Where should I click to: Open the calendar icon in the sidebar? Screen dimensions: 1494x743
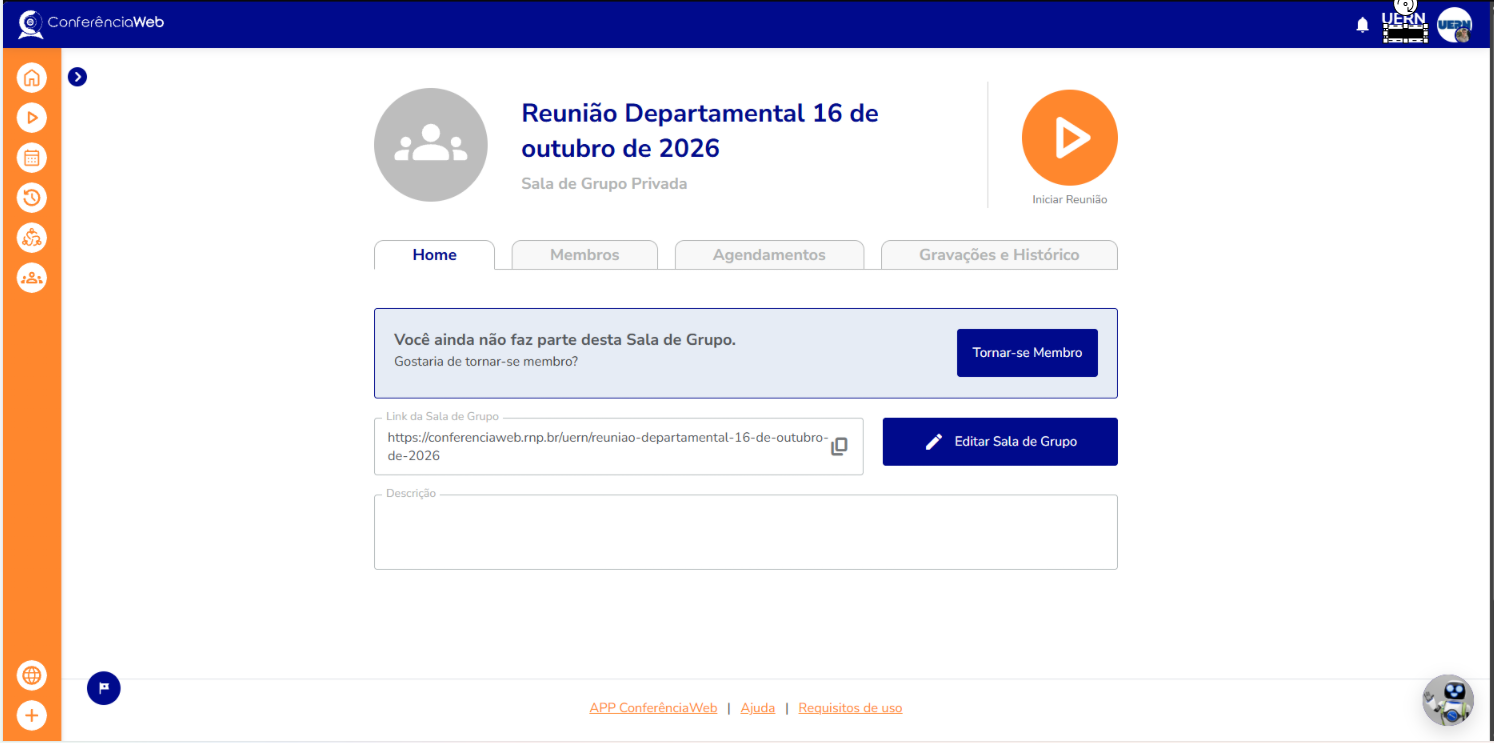32,158
